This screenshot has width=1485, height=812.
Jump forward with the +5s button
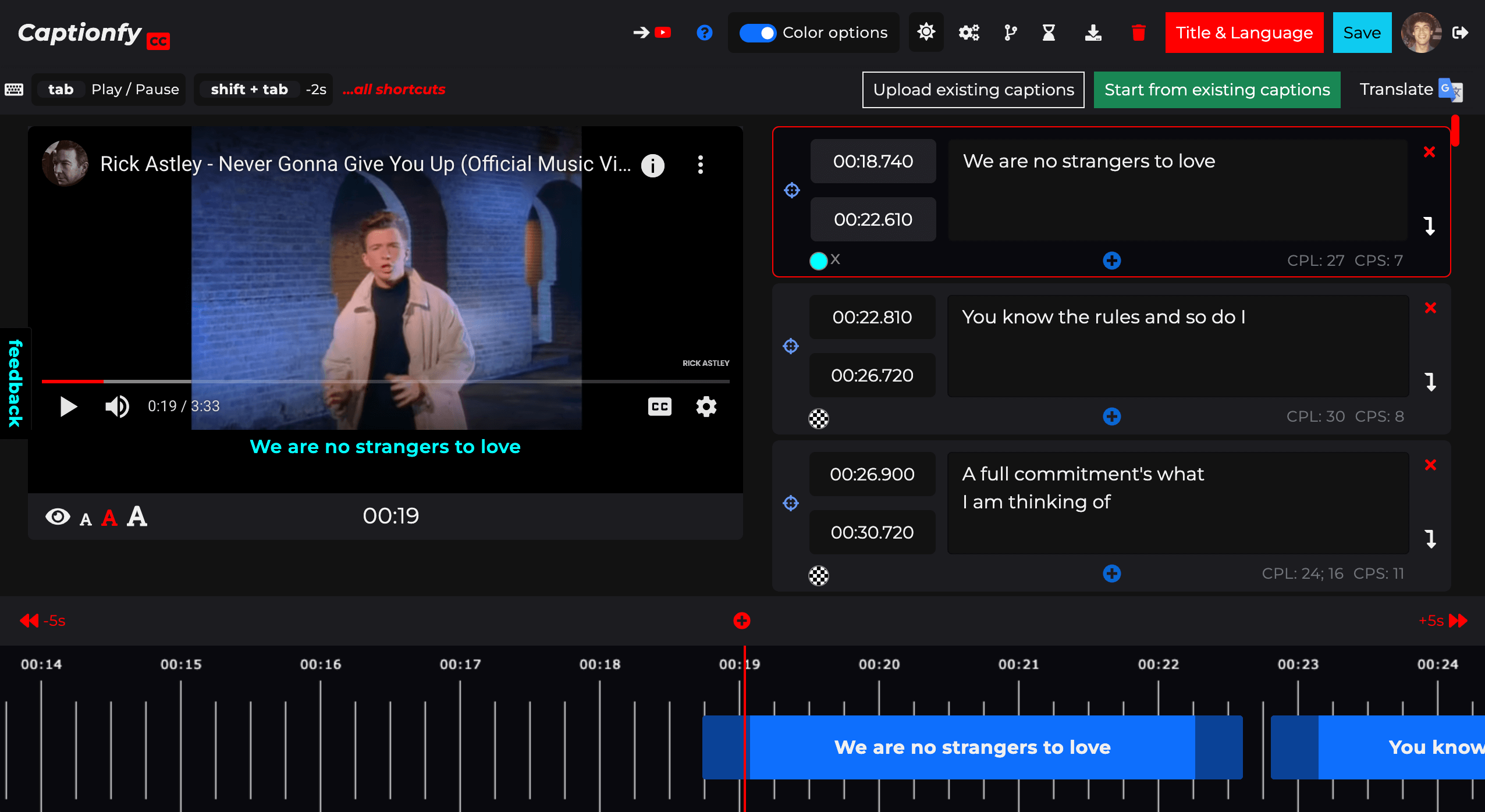(1443, 621)
